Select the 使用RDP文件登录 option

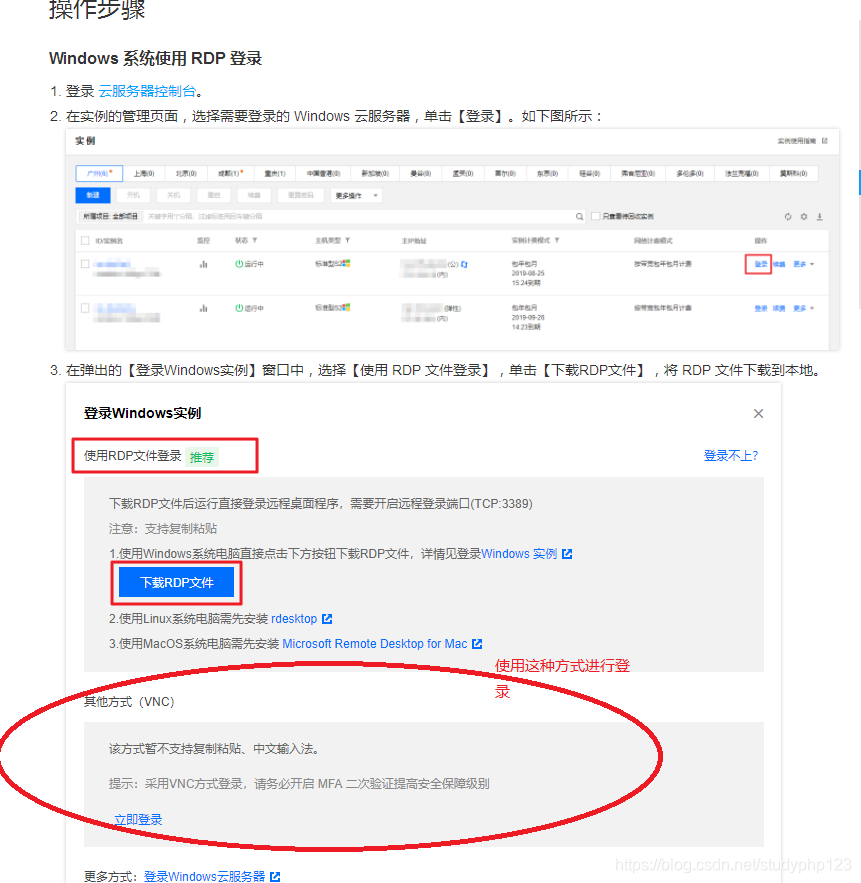132,456
